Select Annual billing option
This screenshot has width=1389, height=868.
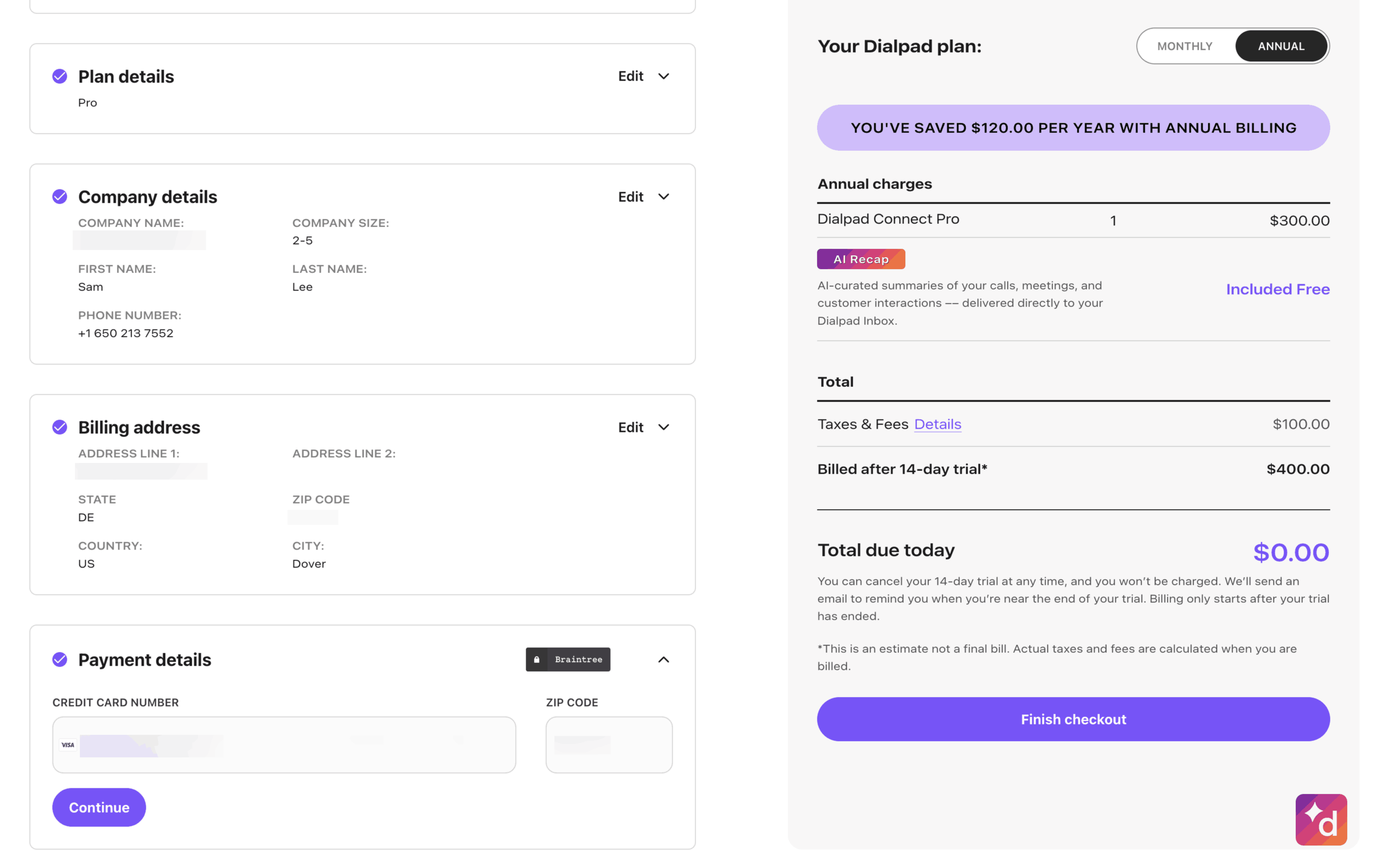pyautogui.click(x=1281, y=46)
